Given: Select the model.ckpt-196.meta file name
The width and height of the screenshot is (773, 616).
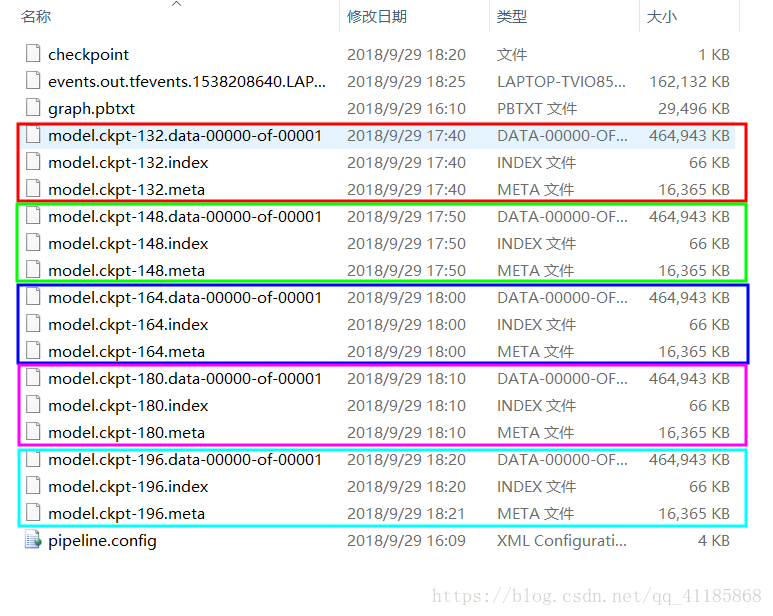Looking at the screenshot, I should point(126,513).
